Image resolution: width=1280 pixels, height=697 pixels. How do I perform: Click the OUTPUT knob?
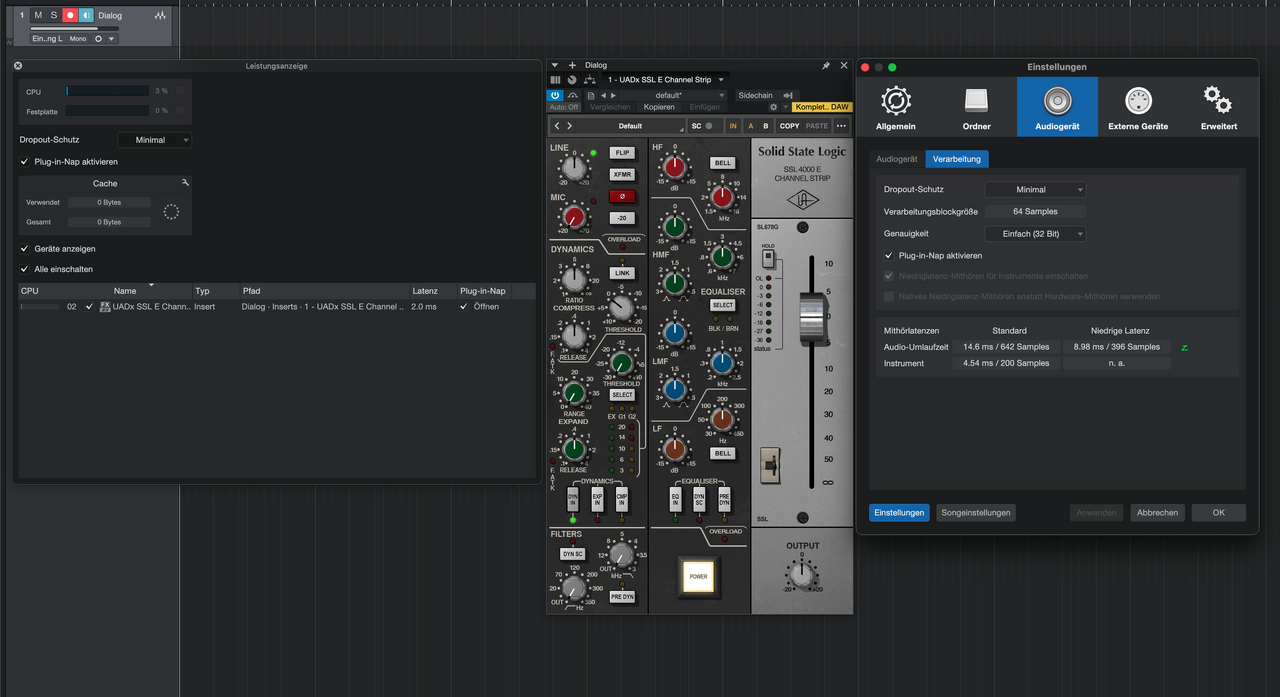coord(801,574)
